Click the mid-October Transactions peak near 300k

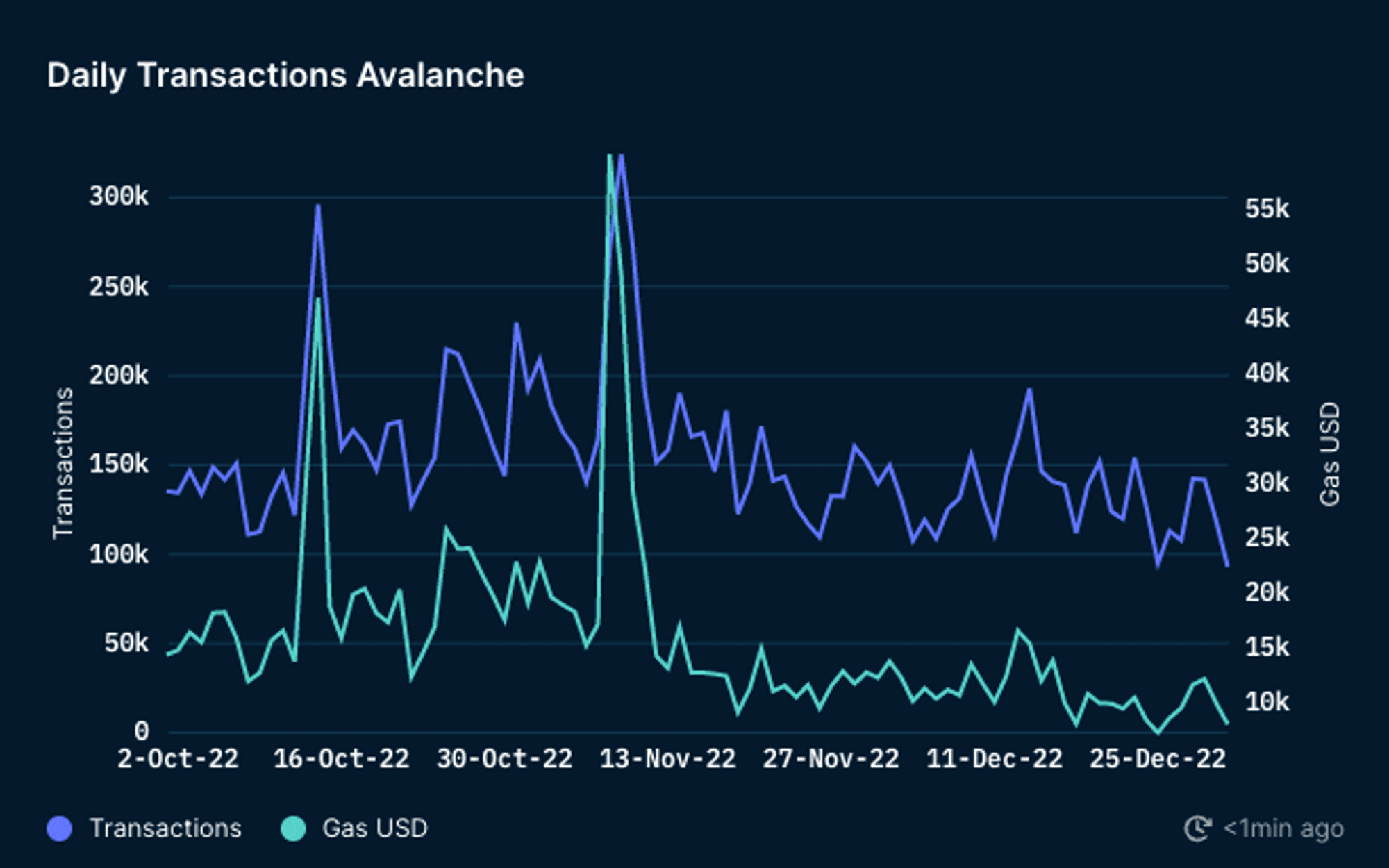(318, 206)
